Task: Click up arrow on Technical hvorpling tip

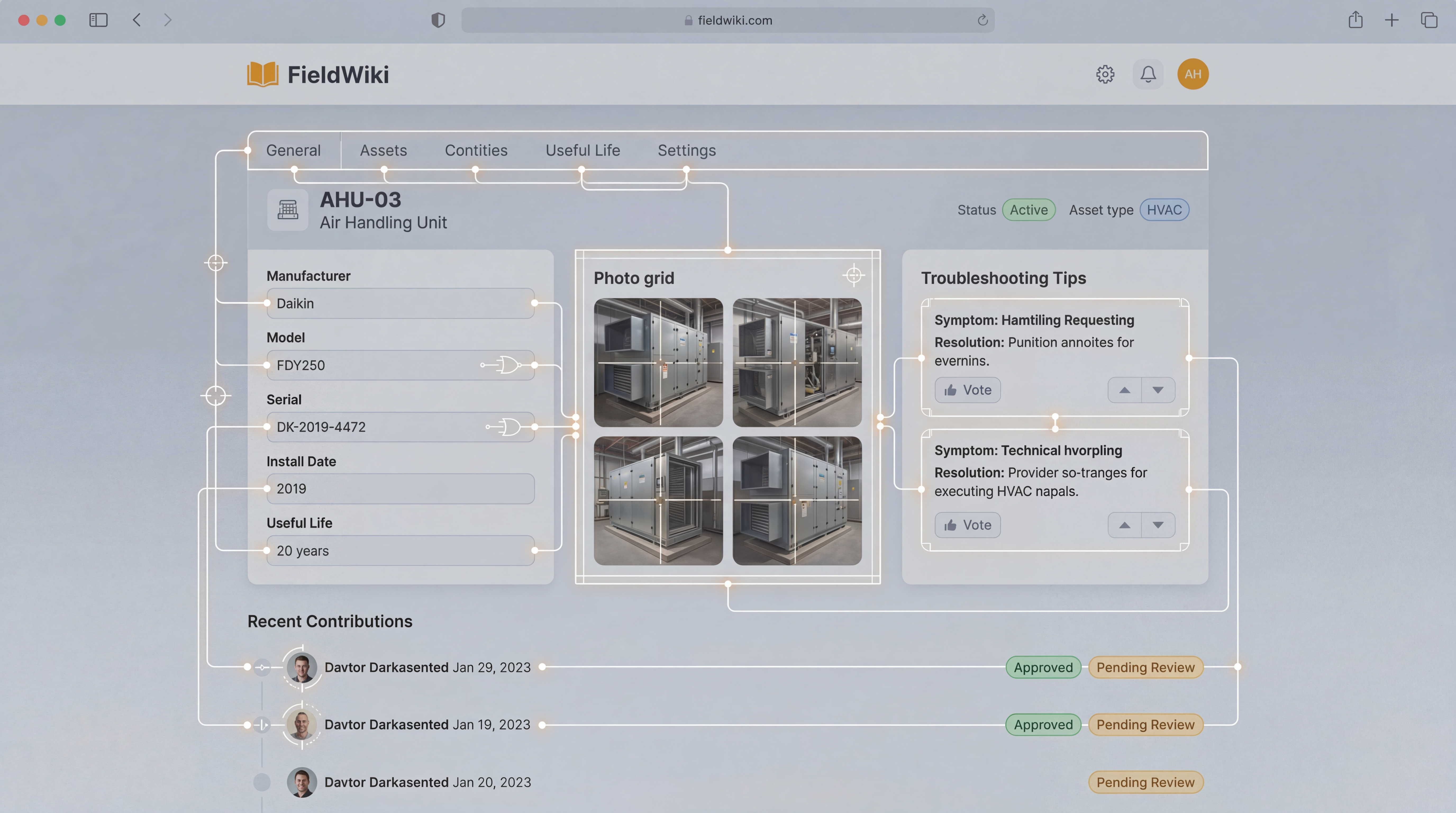Action: point(1124,525)
